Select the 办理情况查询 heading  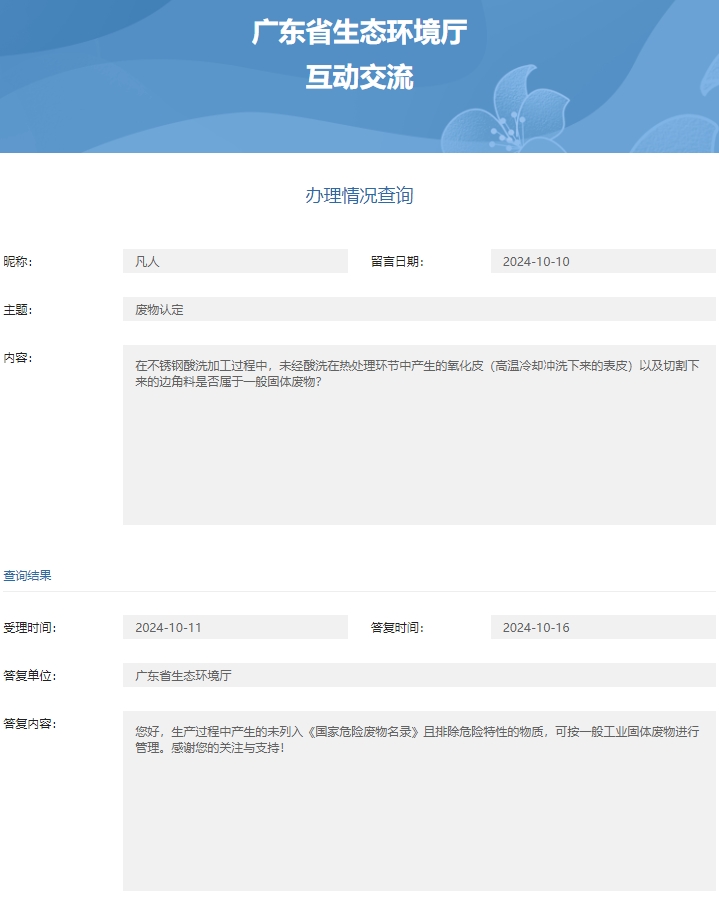tap(359, 196)
